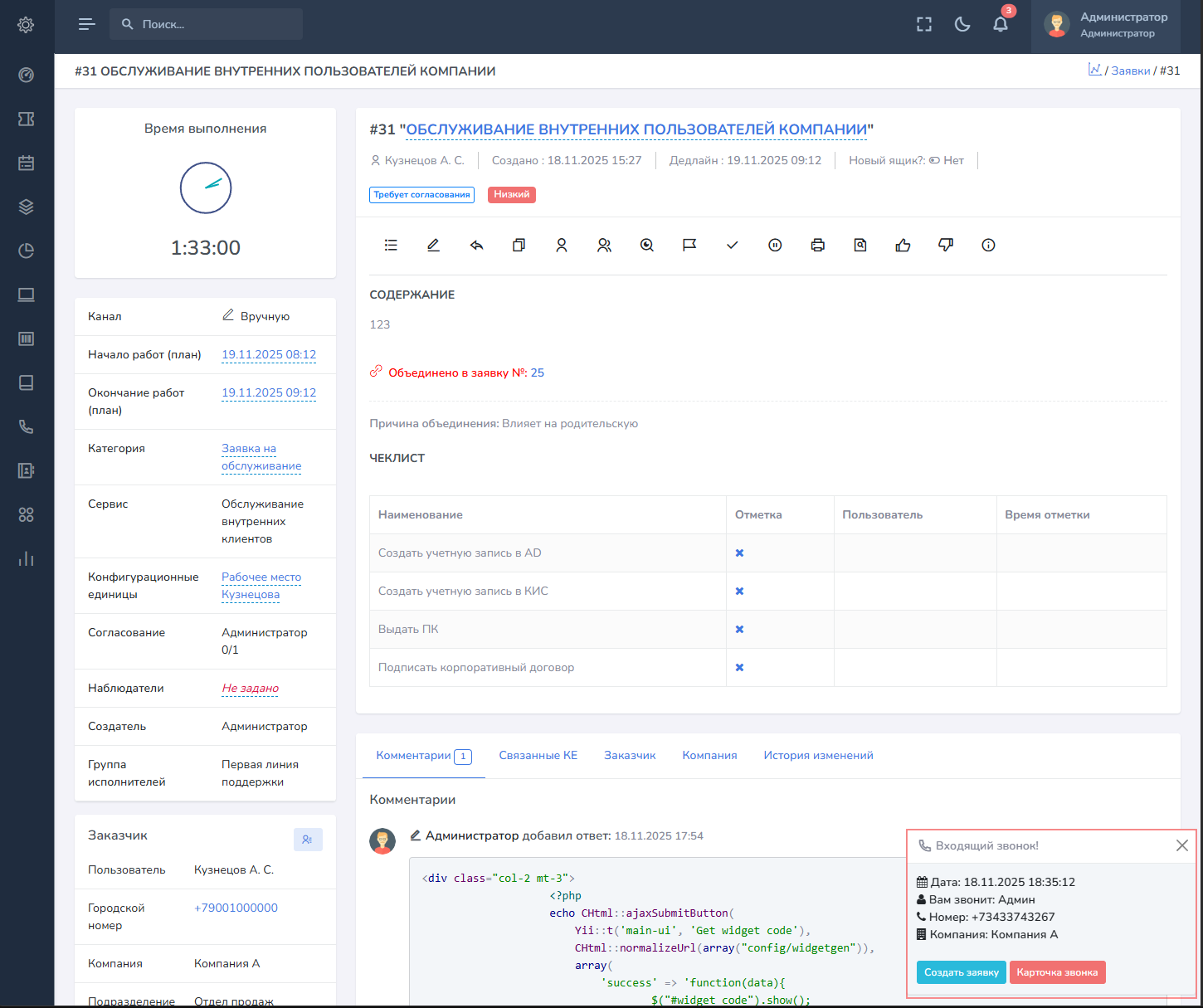Switch to the 'История изменений' tab

[818, 755]
